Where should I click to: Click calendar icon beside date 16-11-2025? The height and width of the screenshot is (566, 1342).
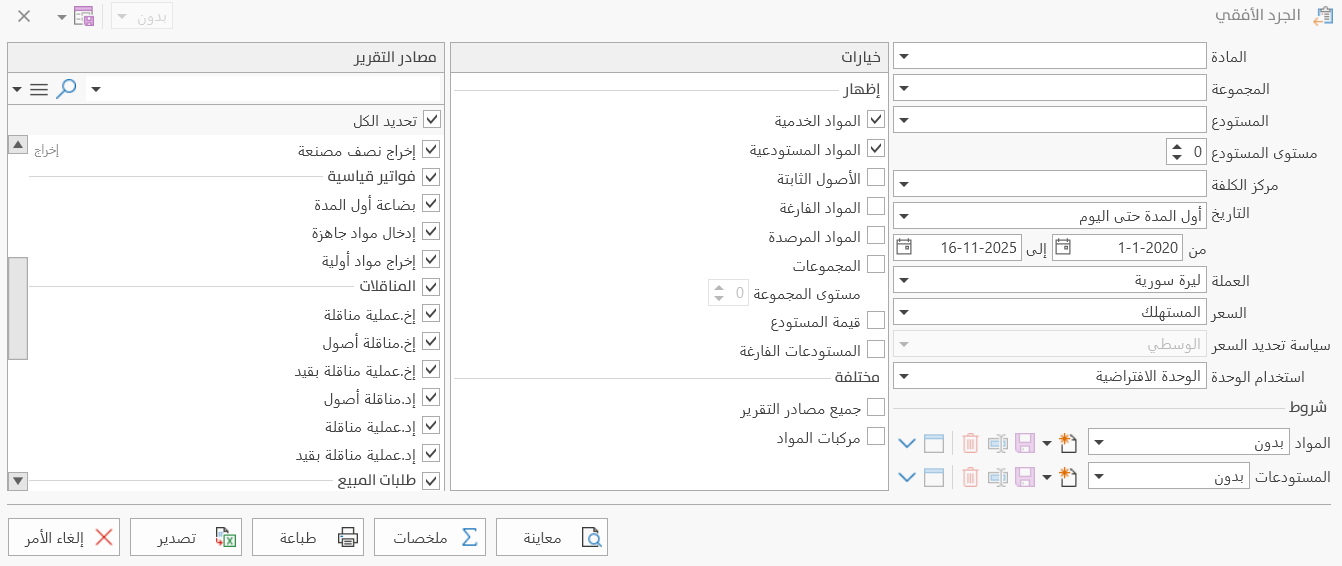pos(904,247)
